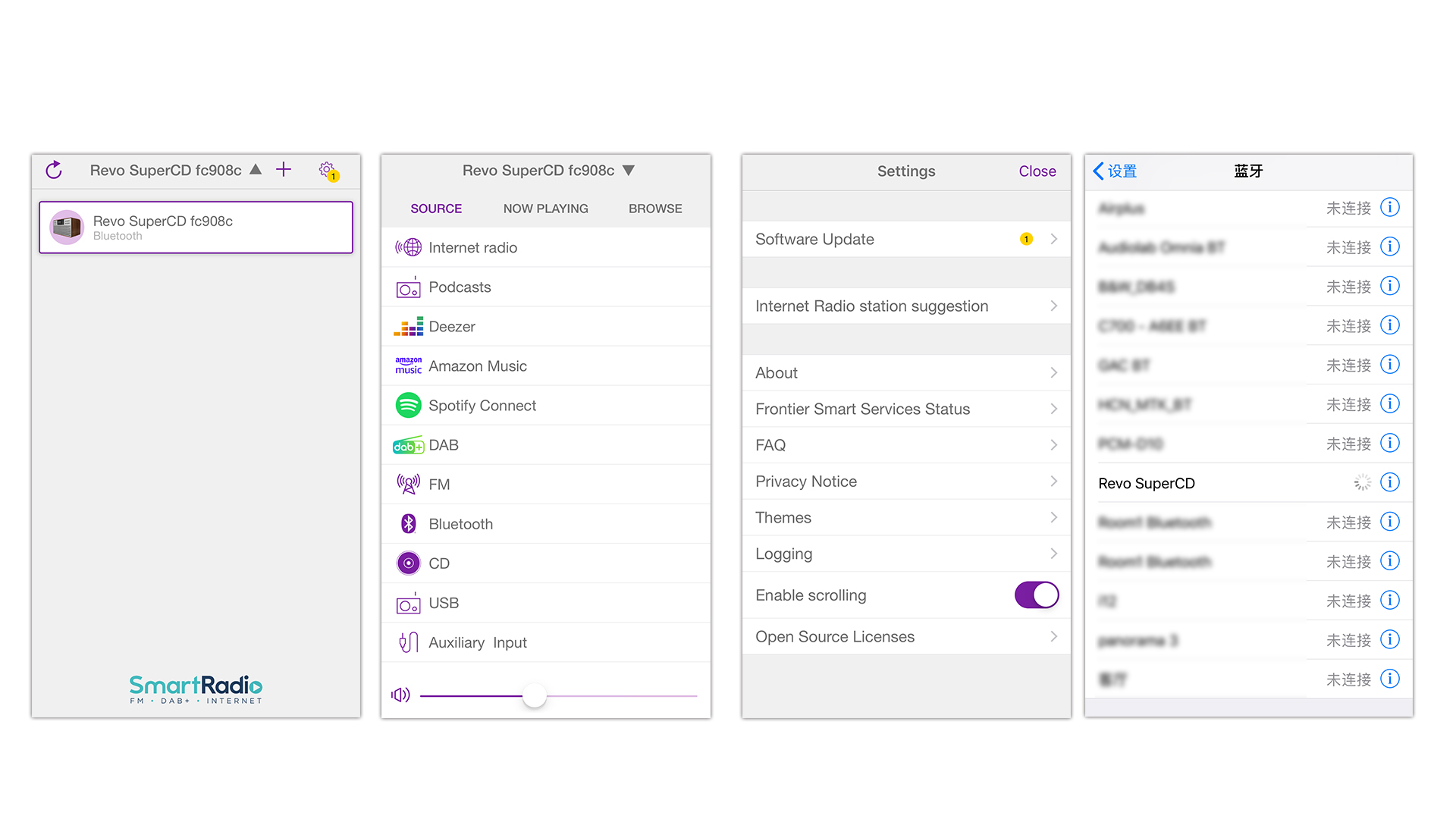Select the Auxiliary Input cable icon

tap(408, 642)
